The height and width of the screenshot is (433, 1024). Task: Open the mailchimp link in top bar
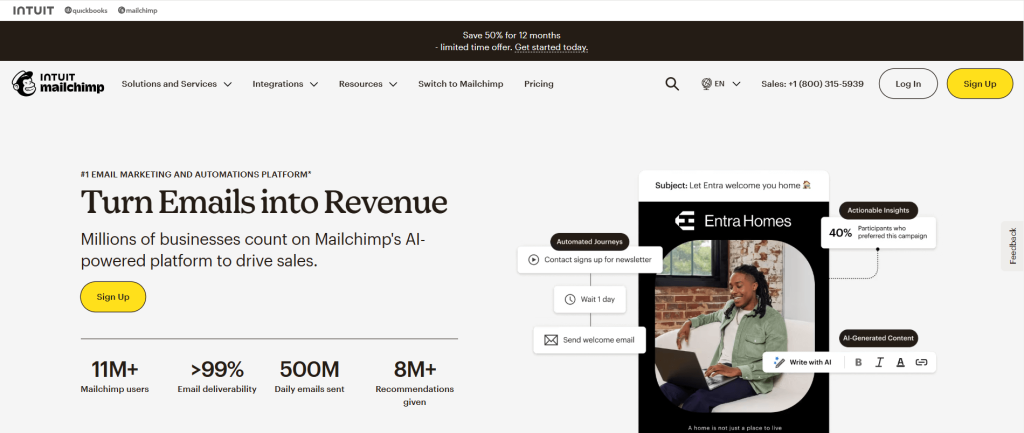pos(137,10)
